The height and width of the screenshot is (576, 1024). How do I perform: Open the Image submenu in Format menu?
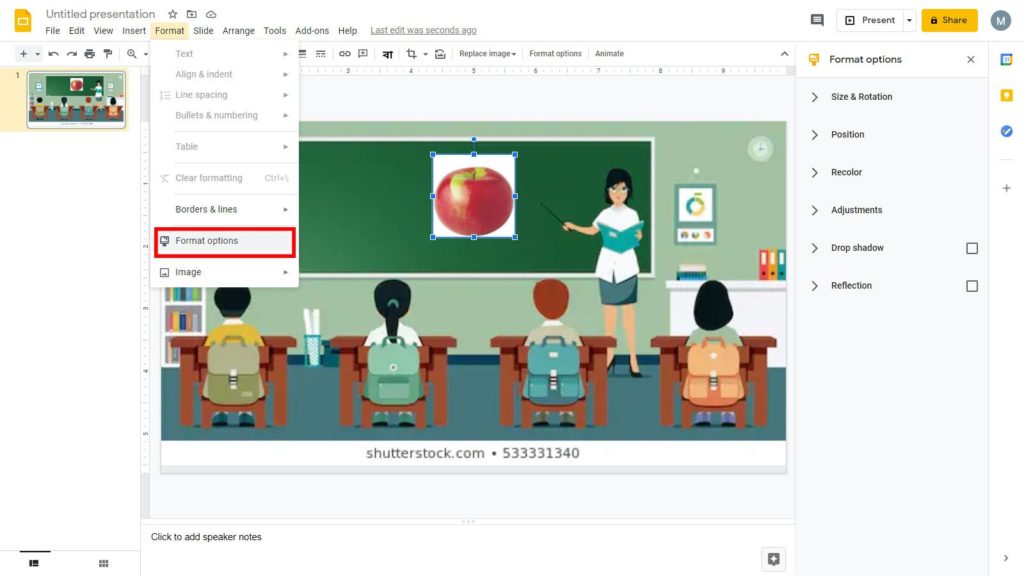pos(225,272)
